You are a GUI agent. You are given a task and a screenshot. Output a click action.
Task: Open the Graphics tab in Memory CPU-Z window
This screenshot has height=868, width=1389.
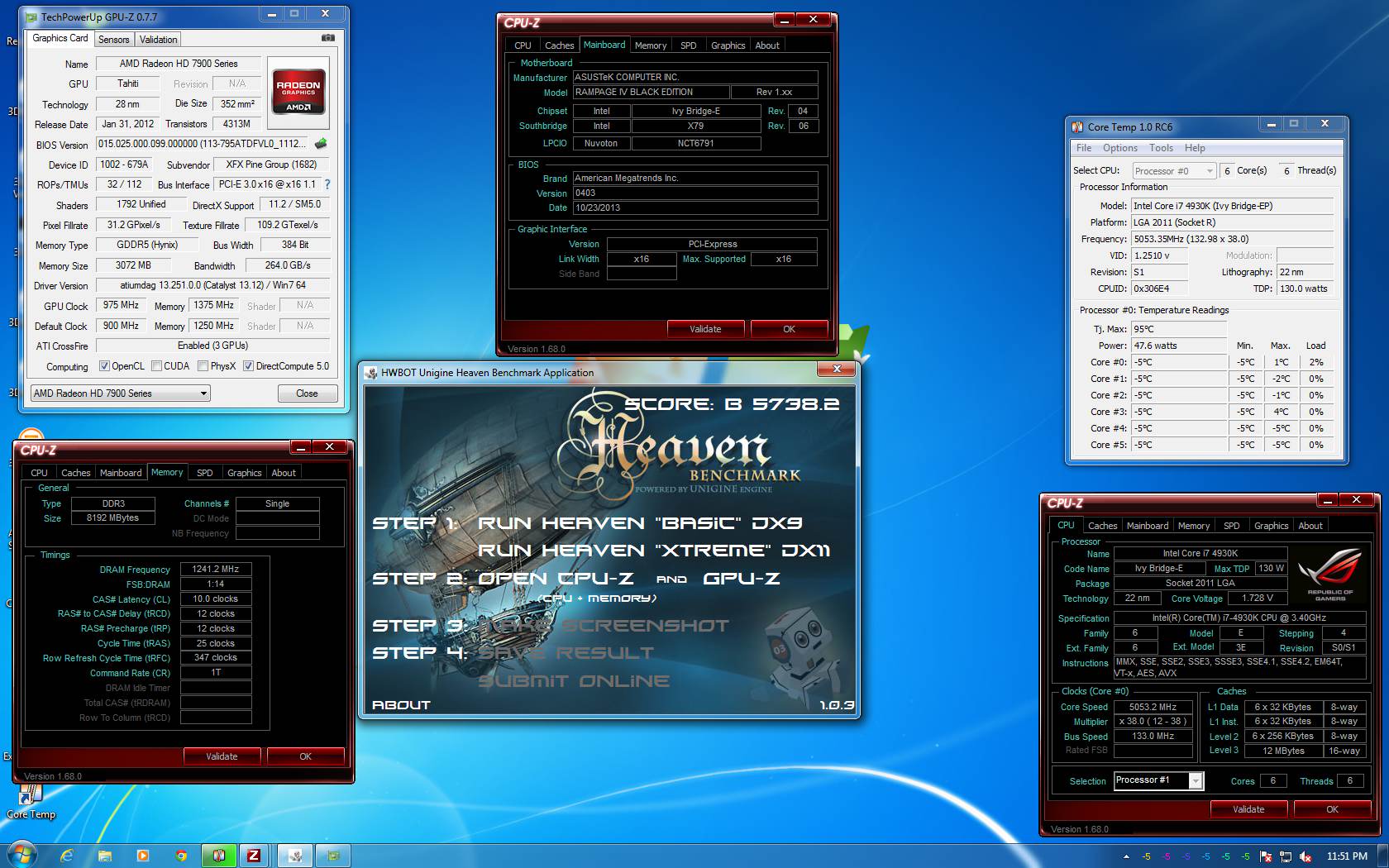pyautogui.click(x=245, y=473)
